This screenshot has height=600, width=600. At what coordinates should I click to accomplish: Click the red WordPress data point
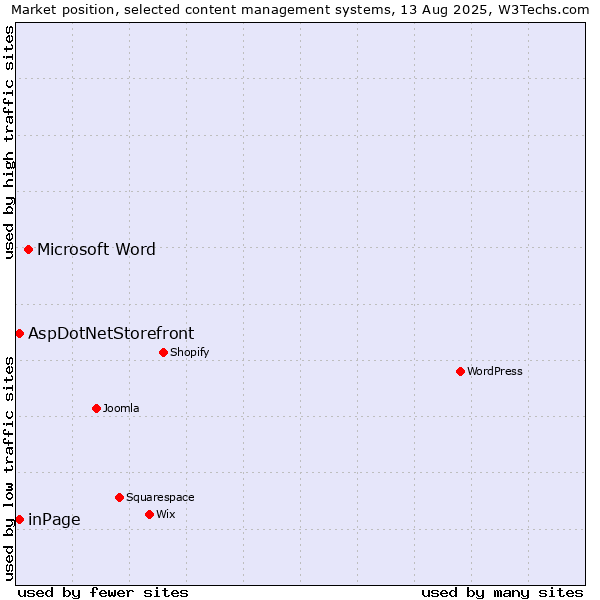pyautogui.click(x=460, y=371)
